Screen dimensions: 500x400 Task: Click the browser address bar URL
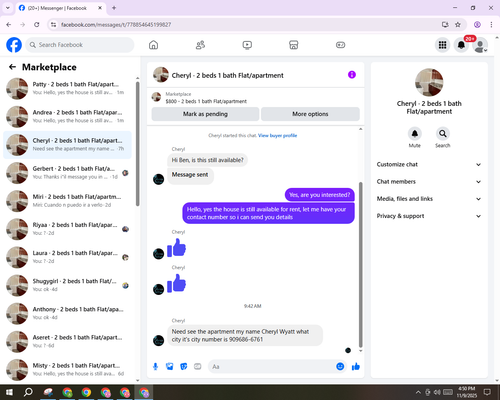pyautogui.click(x=116, y=25)
